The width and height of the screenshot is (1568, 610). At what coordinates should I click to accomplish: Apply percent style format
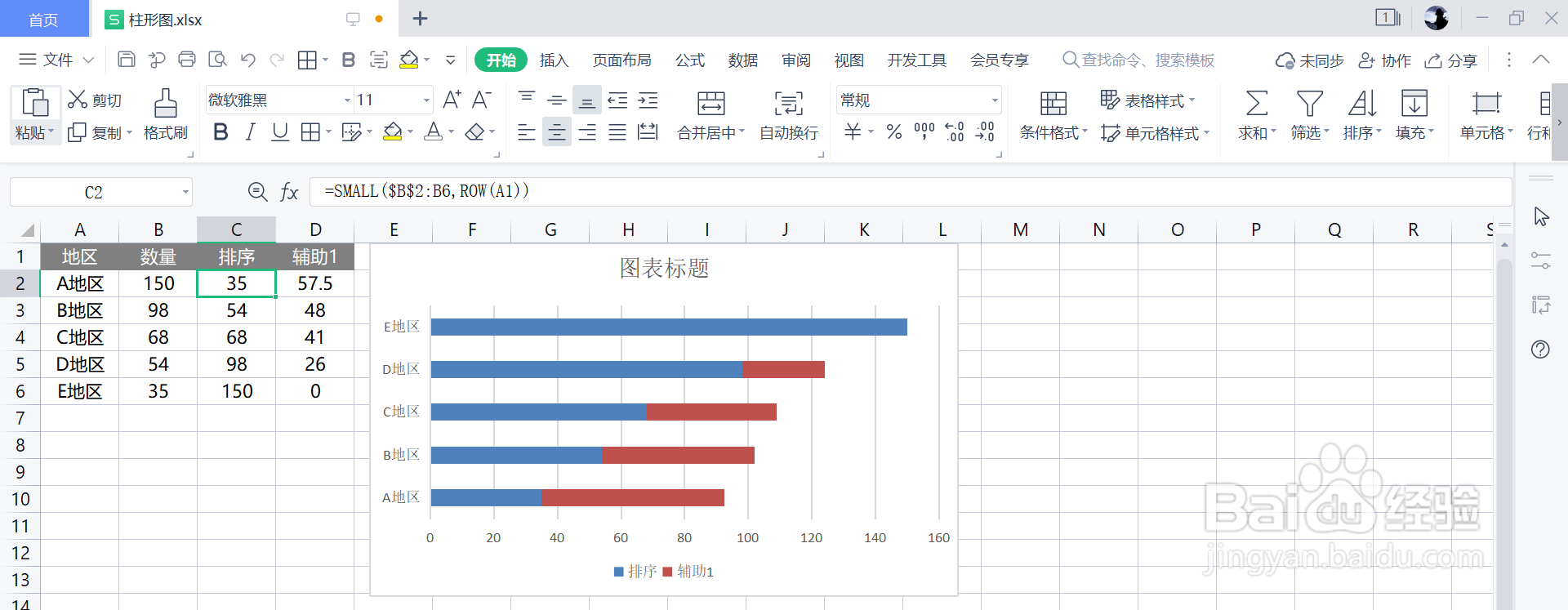pyautogui.click(x=894, y=132)
